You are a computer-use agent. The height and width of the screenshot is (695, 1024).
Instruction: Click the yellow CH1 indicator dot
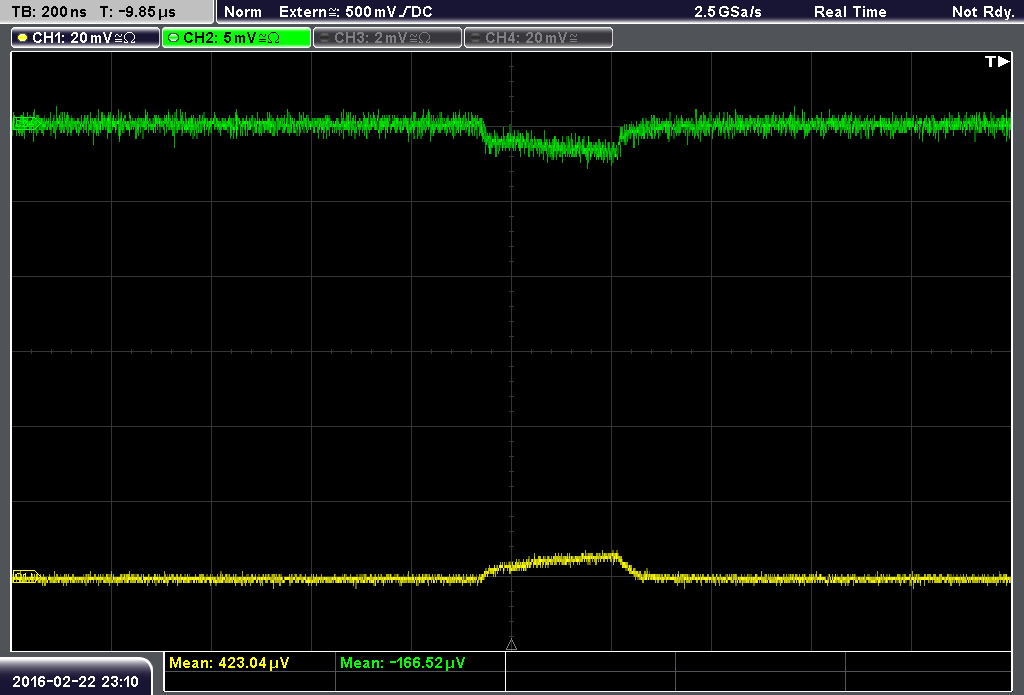(23, 38)
